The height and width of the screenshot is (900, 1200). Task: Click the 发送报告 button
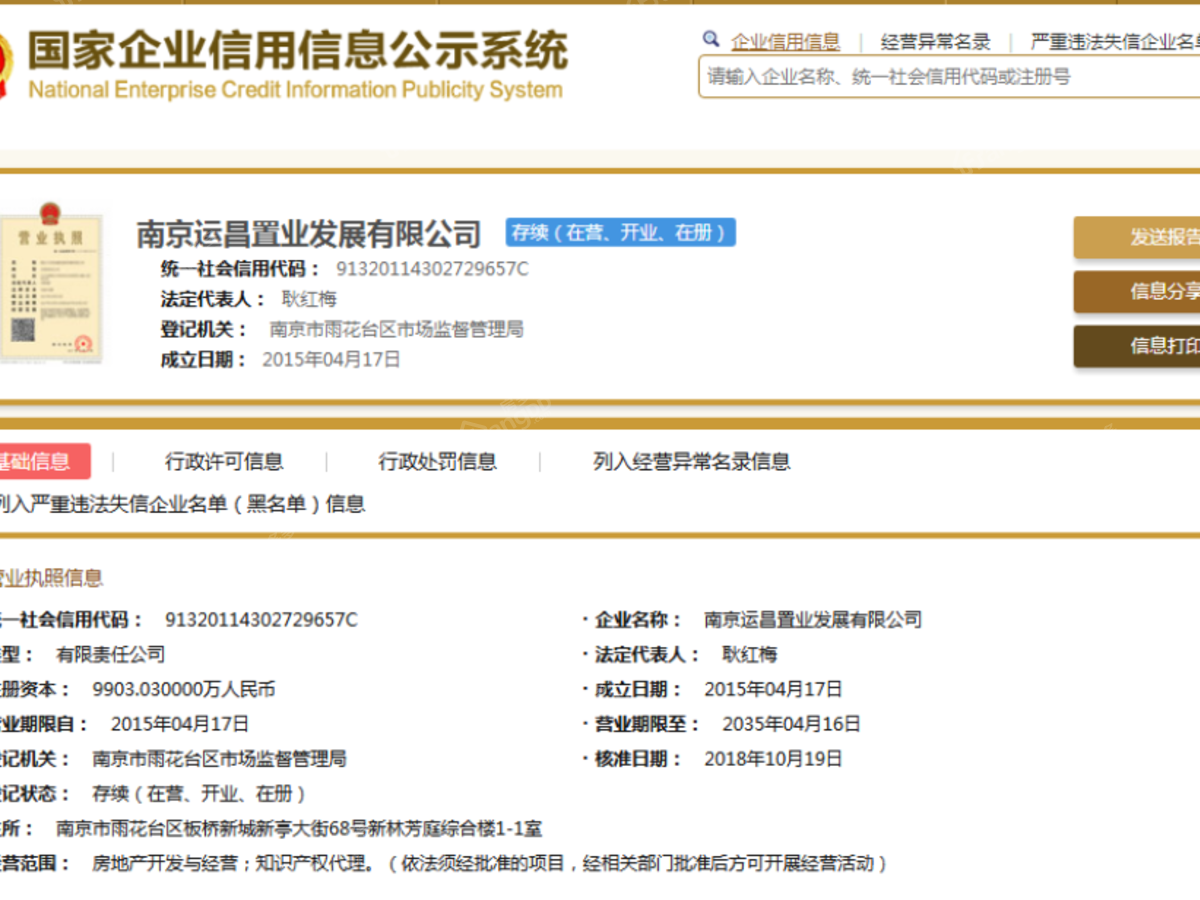(1137, 237)
